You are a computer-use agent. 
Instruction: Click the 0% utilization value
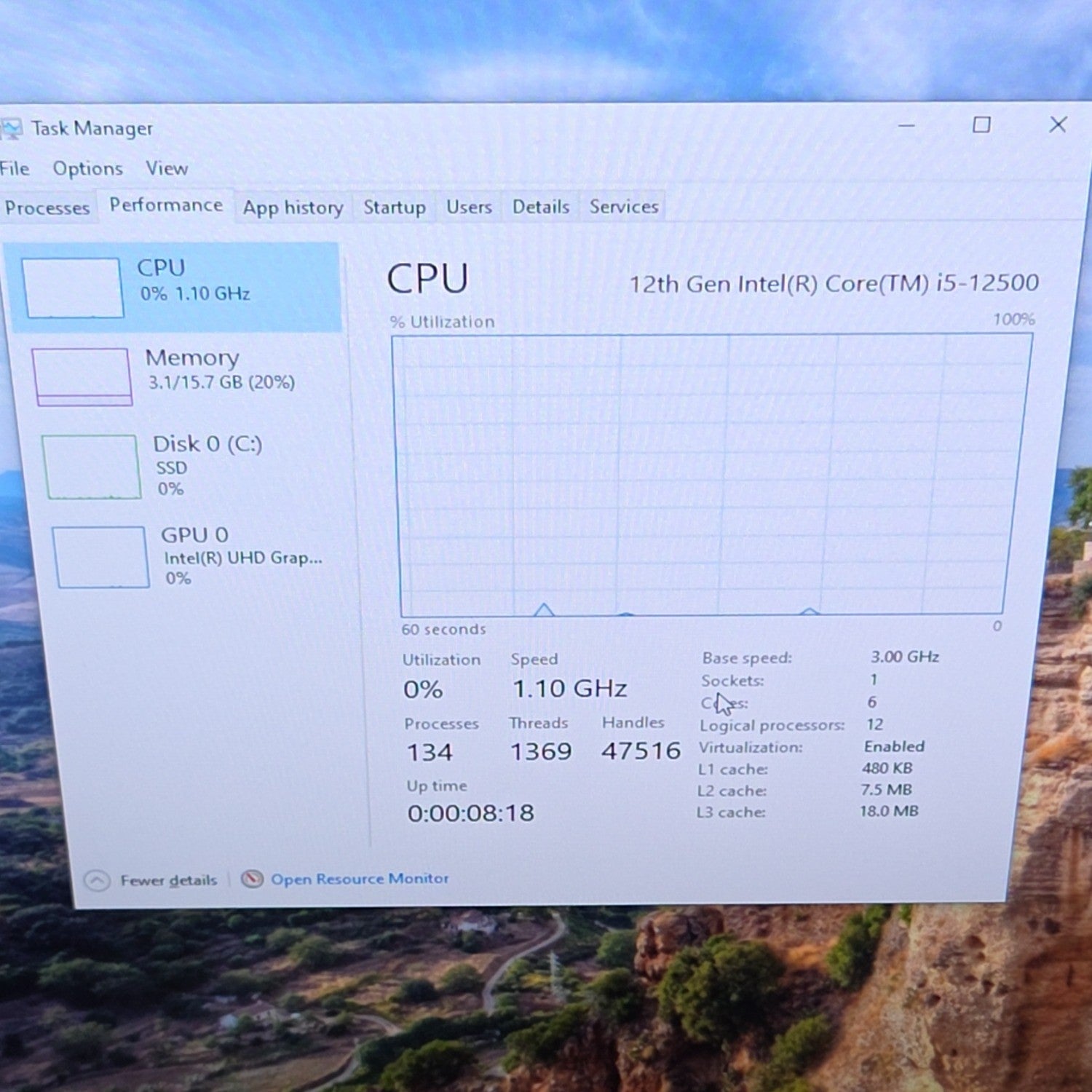coord(423,689)
